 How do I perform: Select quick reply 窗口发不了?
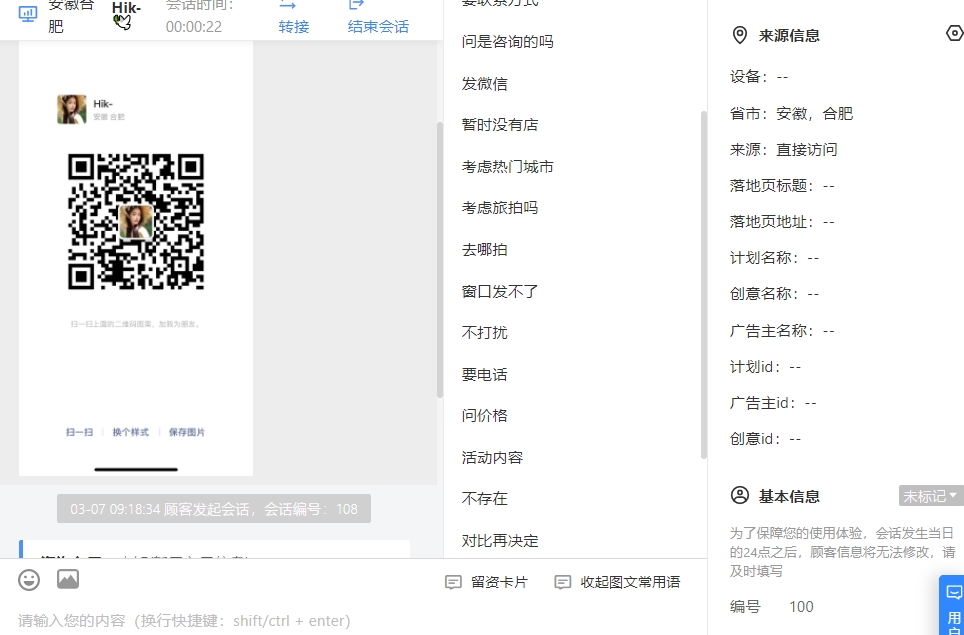click(500, 291)
